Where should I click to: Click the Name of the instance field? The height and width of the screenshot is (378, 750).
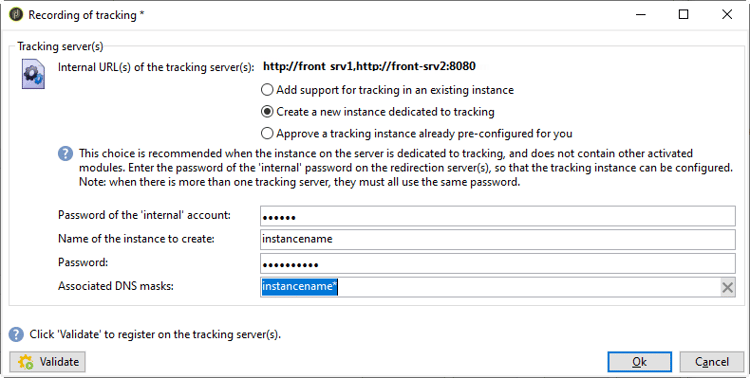pos(497,239)
